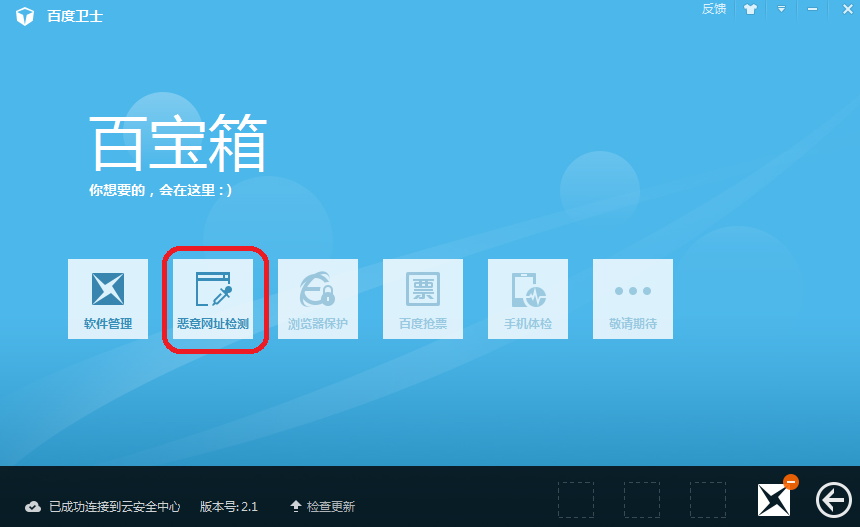
Task: Open 浏览器保护 browser protection tile
Action: (x=318, y=299)
